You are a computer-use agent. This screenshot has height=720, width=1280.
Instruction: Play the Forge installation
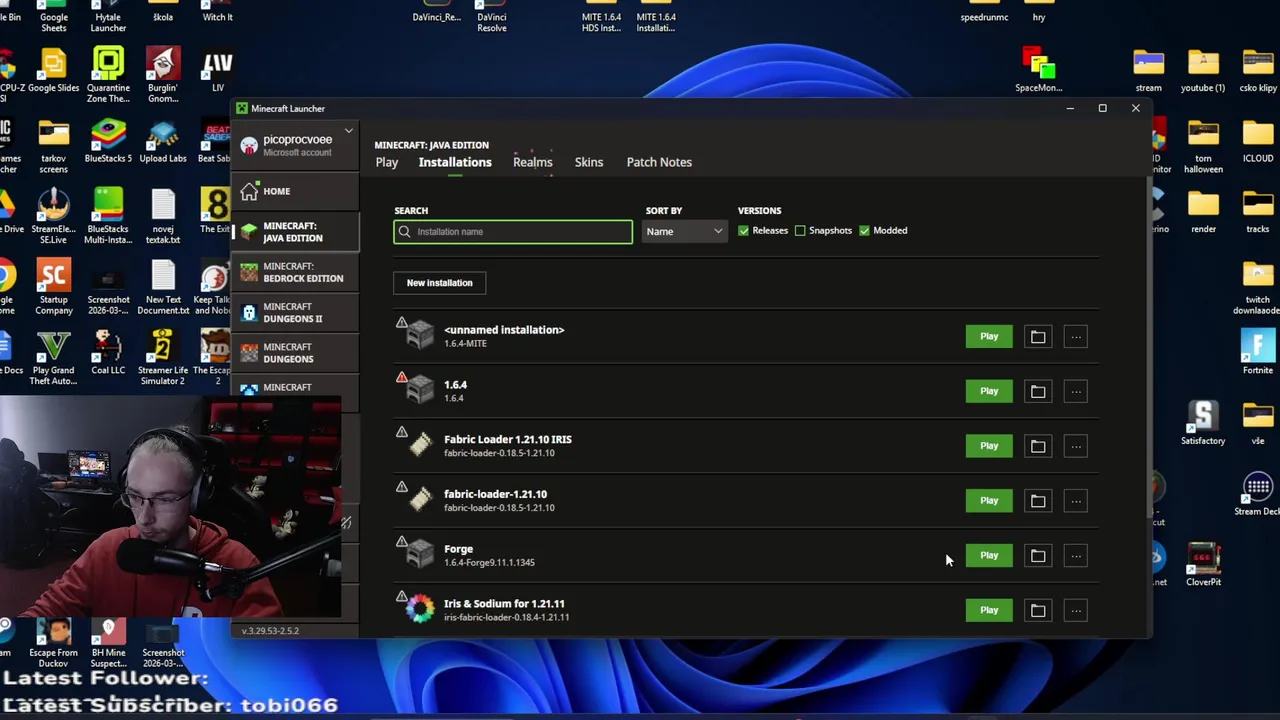tap(989, 556)
